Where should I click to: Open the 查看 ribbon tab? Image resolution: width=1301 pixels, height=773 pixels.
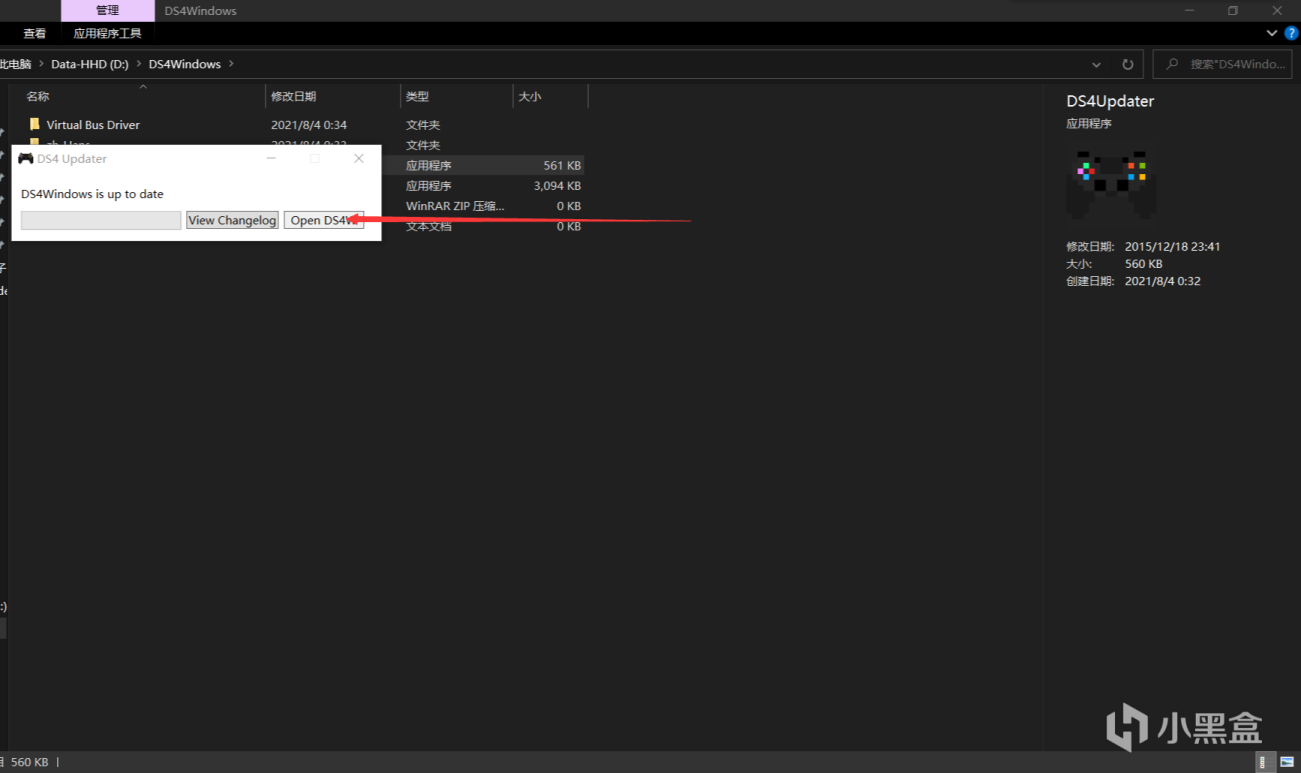(x=35, y=33)
